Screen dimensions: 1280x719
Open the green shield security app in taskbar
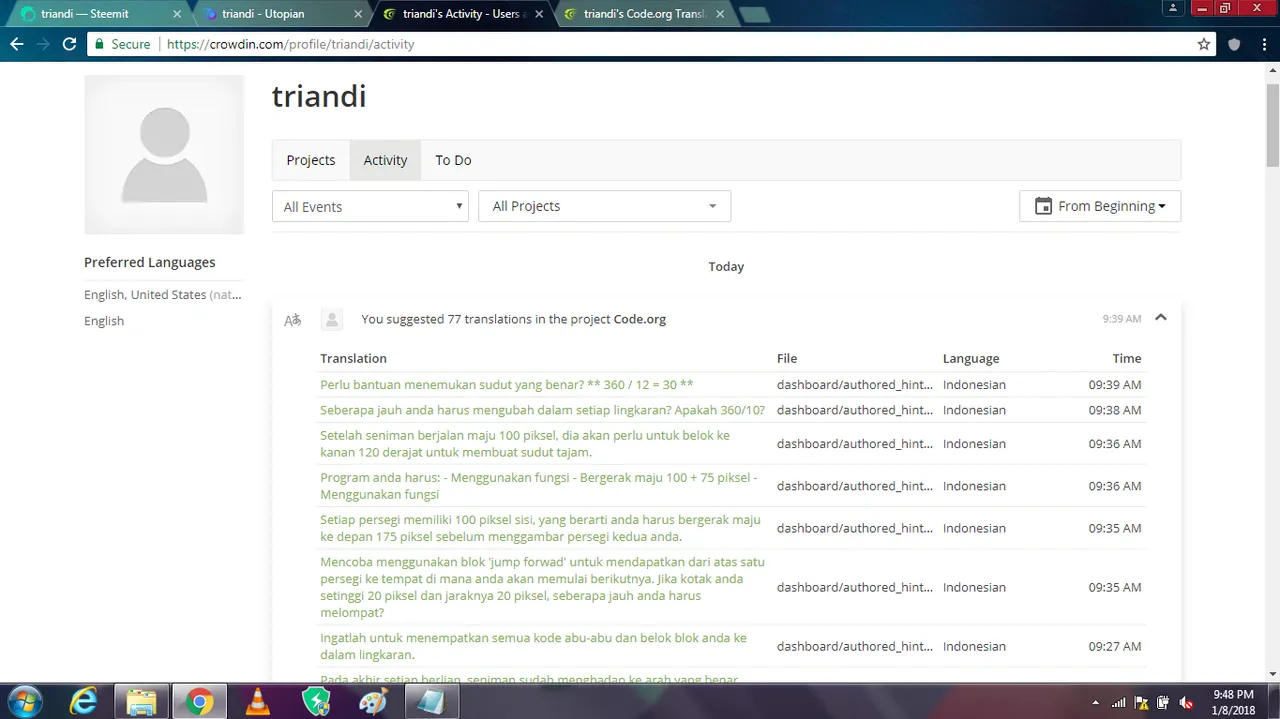316,702
